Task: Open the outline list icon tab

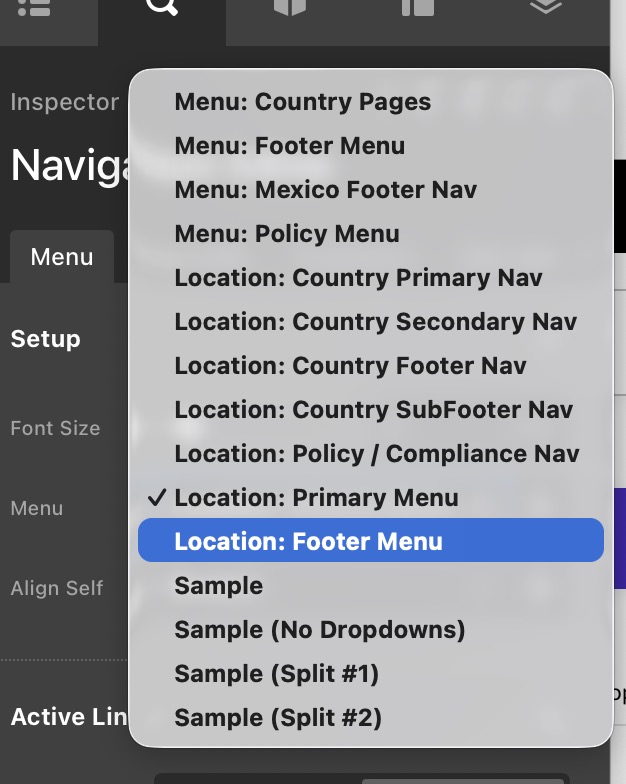Action: 34,8
